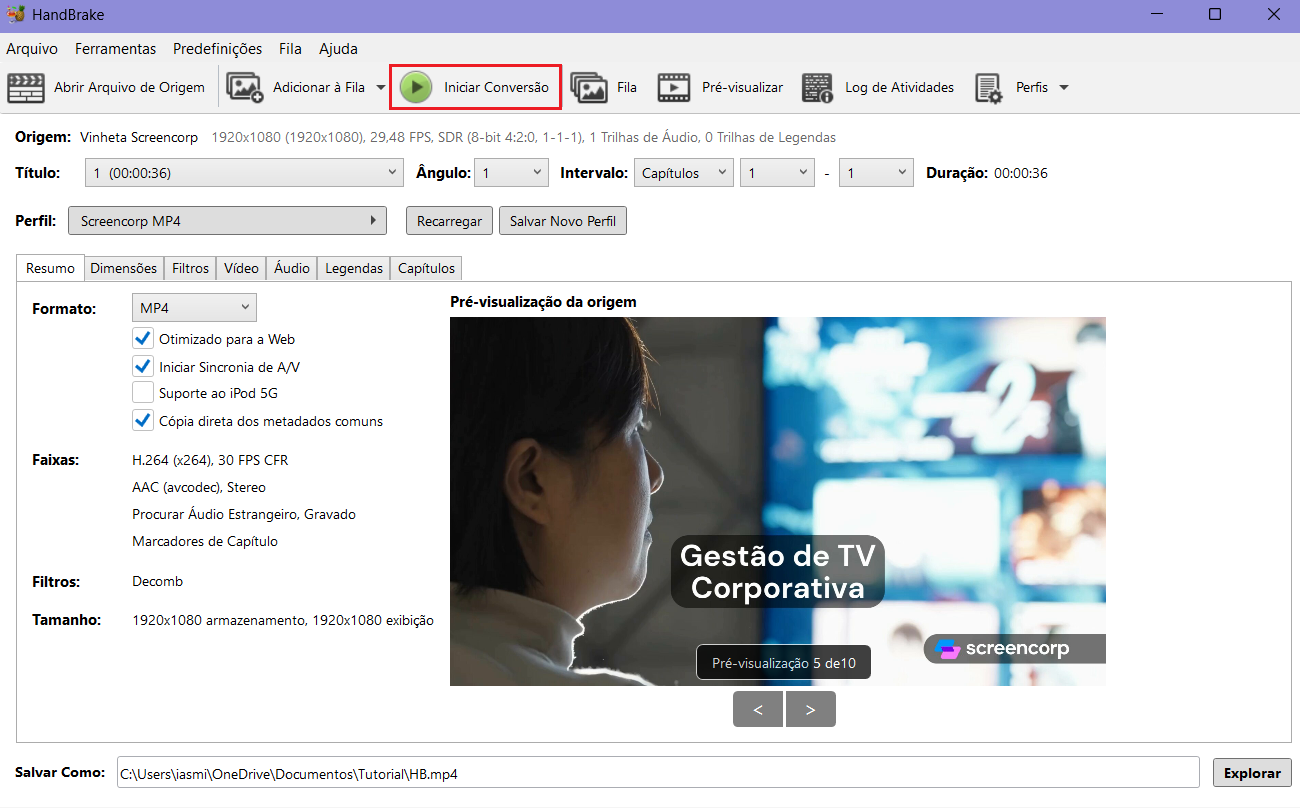Expand the Formato MP4 dropdown
This screenshot has height=808, width=1300.
[x=194, y=308]
